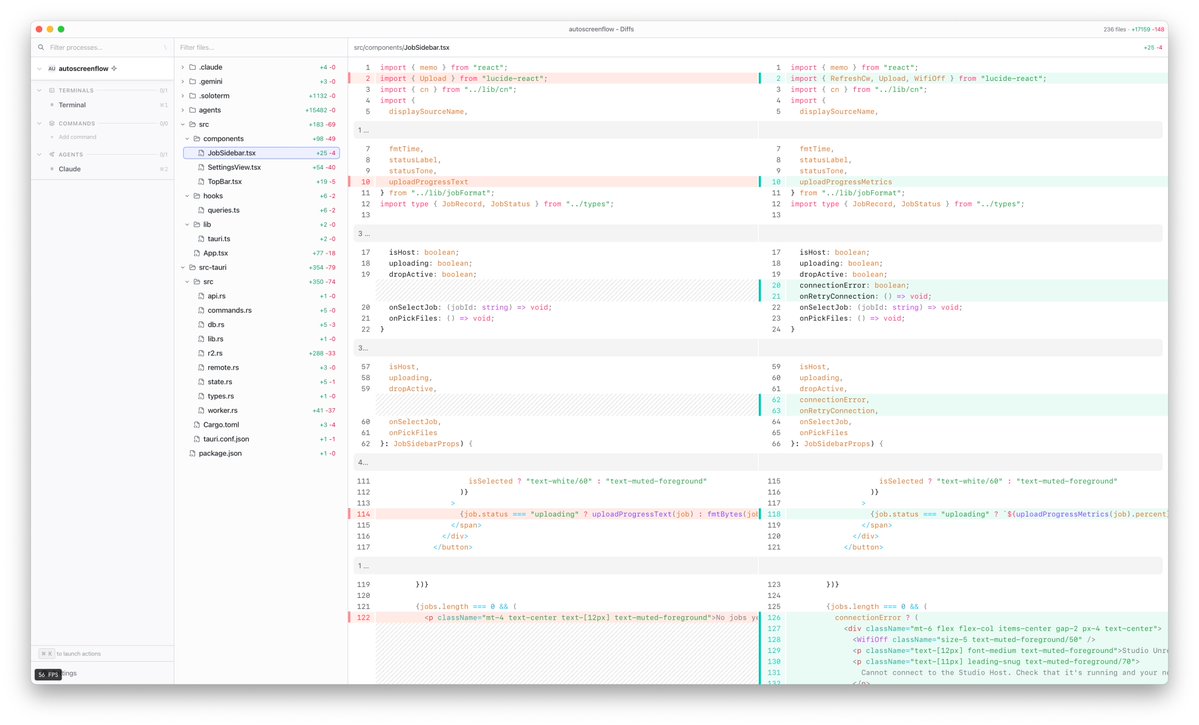Click the .soloterm folder icon
This screenshot has height=725, width=1199.
(193, 96)
